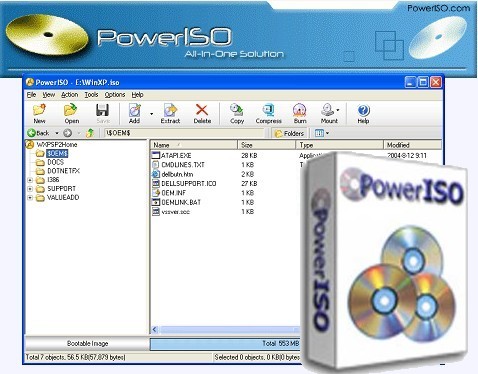This screenshot has height=374, width=478.
Task: Select the OEMLINK.BAT file
Action: coord(181,202)
